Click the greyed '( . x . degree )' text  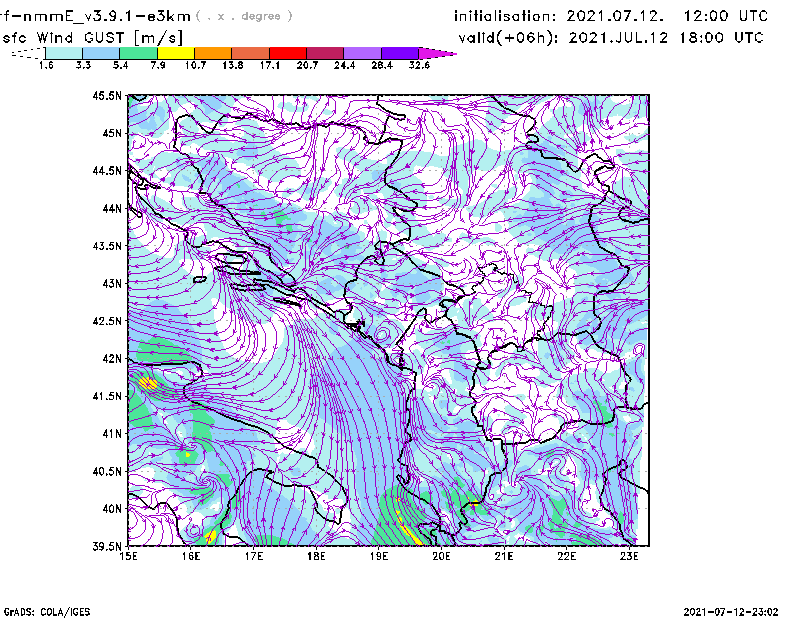click(244, 16)
